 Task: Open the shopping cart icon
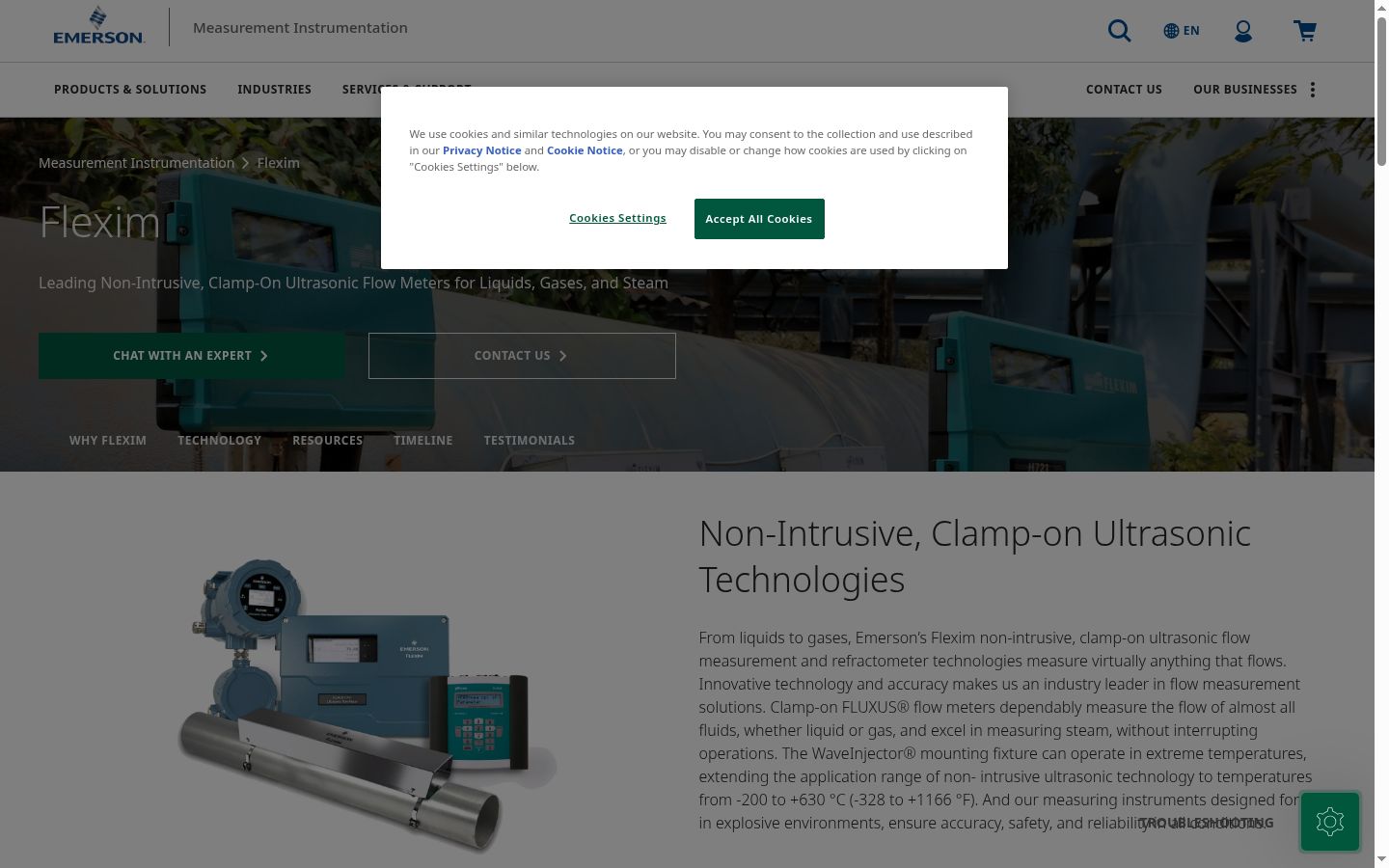(1305, 31)
